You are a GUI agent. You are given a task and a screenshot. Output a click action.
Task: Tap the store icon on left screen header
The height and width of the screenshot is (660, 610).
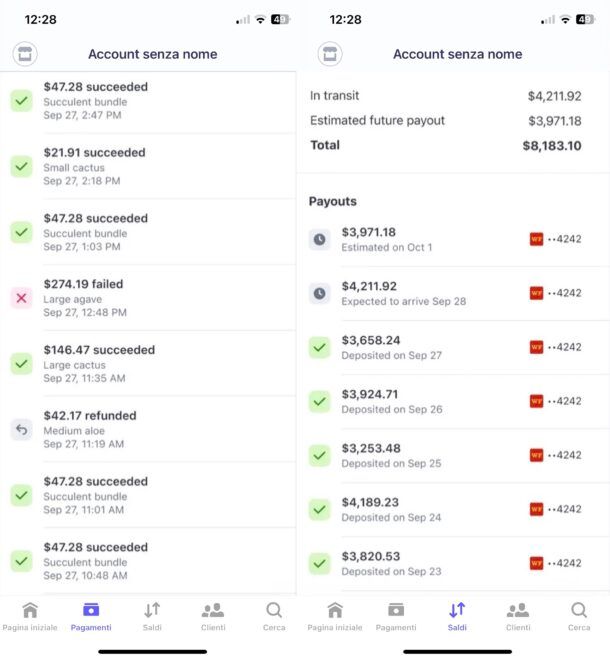click(25, 54)
